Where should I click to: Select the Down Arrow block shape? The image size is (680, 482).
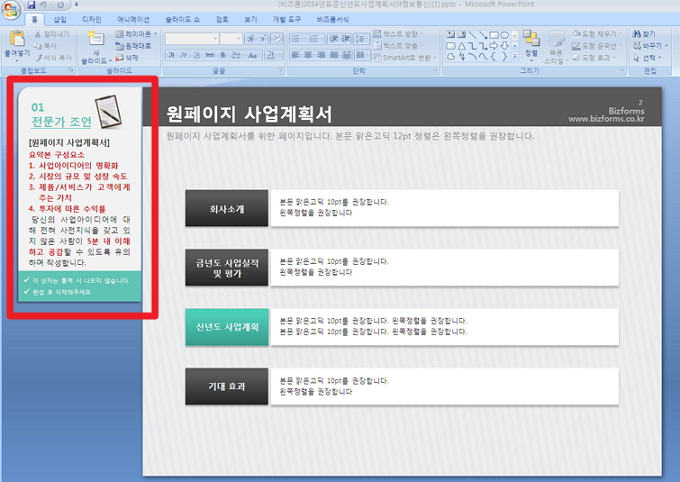point(504,46)
